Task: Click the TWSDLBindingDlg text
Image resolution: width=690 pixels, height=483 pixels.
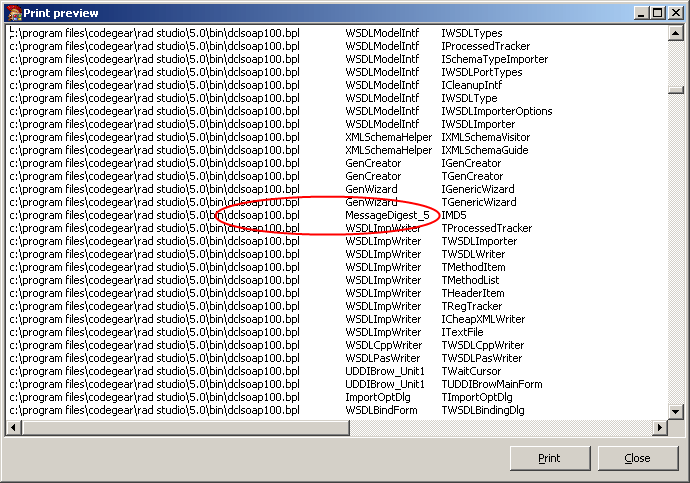Action: pos(483,410)
